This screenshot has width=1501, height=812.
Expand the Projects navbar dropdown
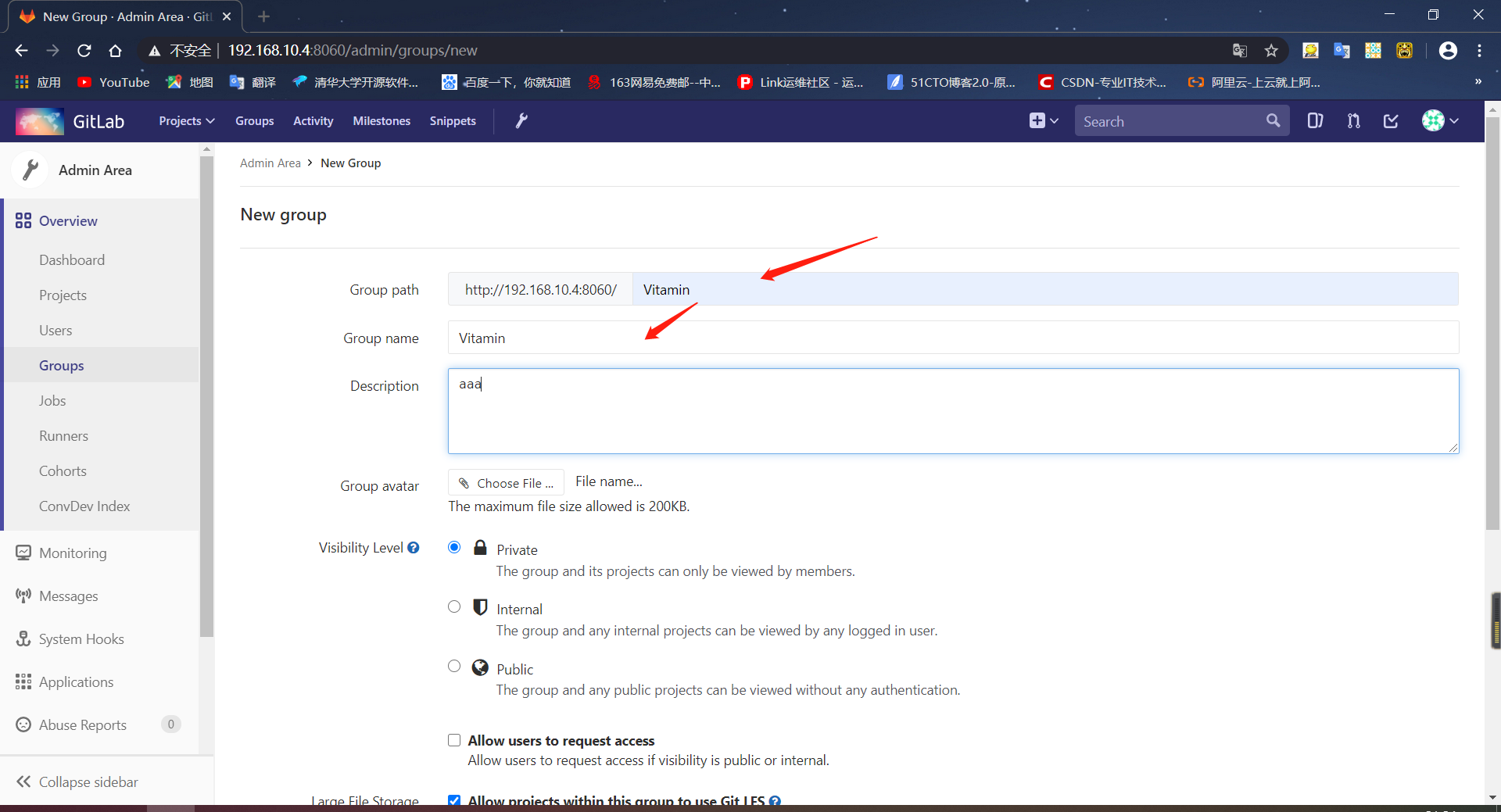(x=185, y=121)
